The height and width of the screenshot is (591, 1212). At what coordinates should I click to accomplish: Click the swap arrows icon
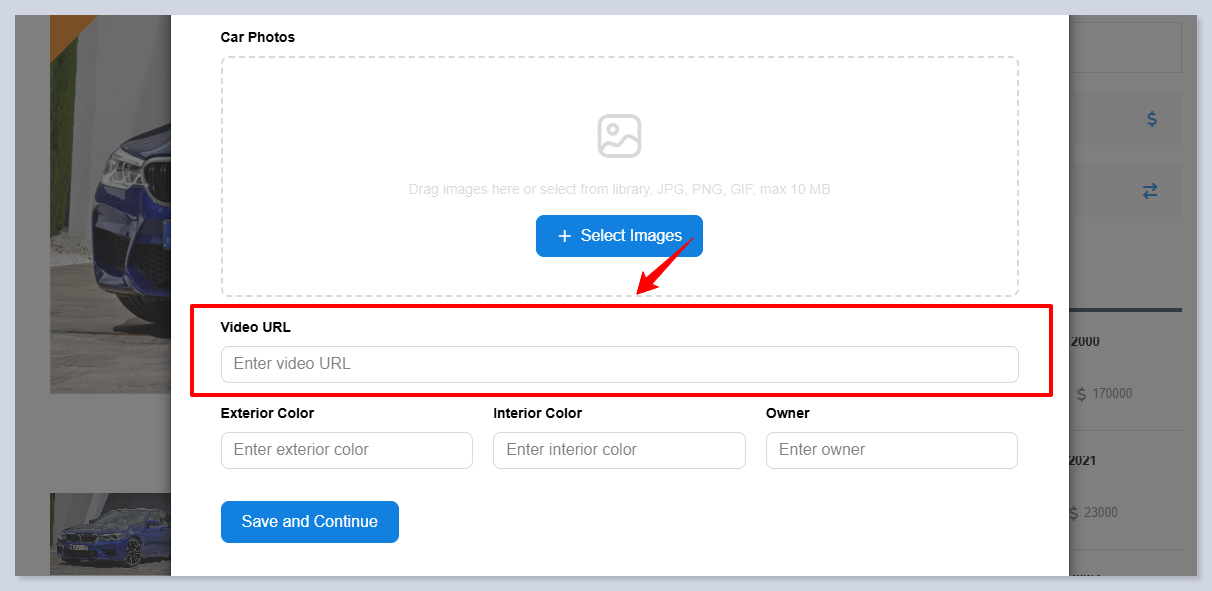point(1150,191)
